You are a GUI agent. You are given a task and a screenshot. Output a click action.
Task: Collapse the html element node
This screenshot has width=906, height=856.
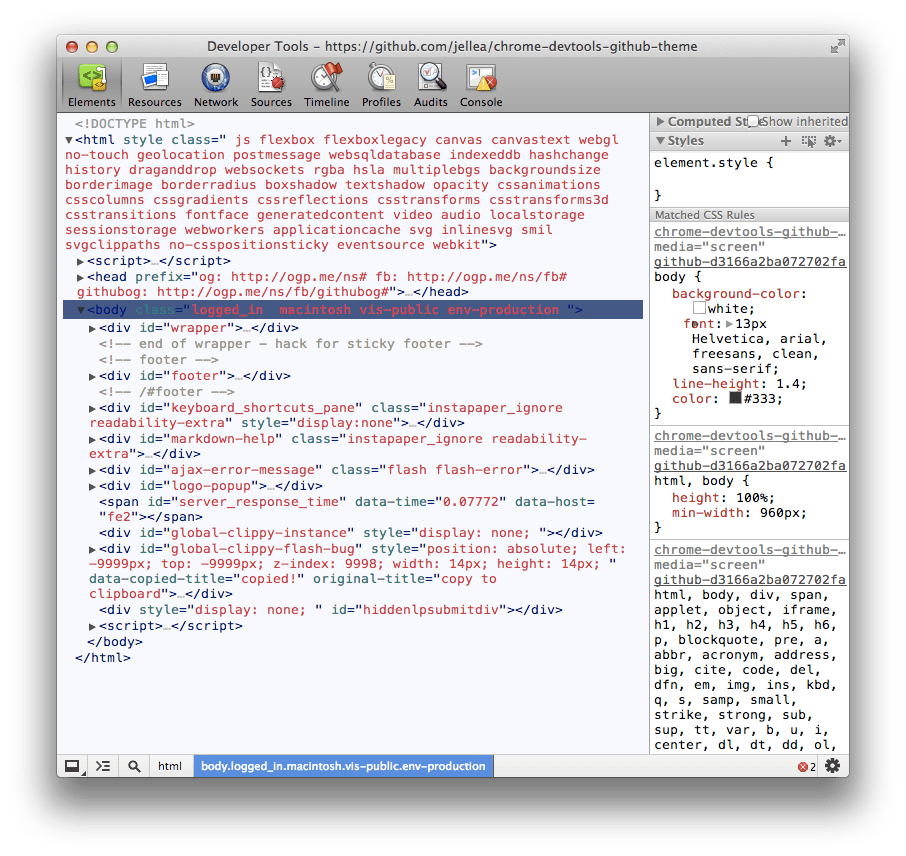(x=69, y=140)
